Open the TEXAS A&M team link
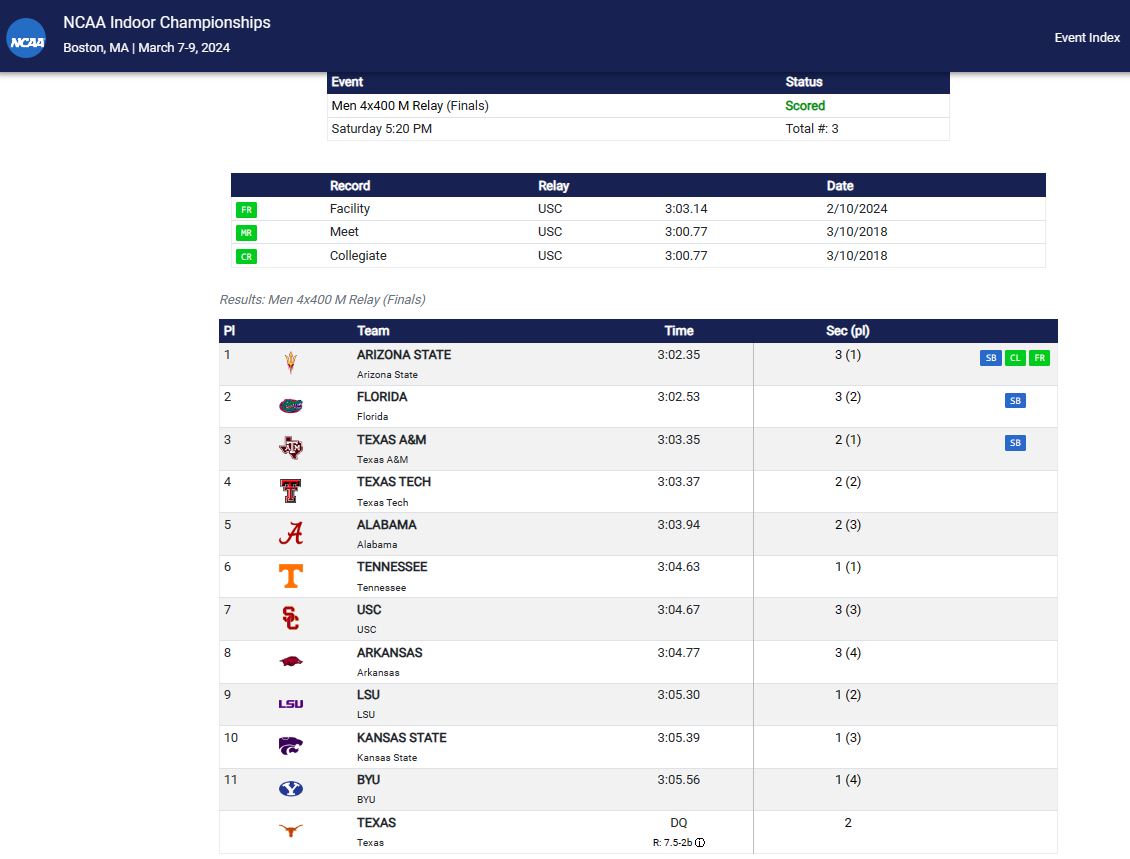The image size is (1130, 859). point(391,440)
